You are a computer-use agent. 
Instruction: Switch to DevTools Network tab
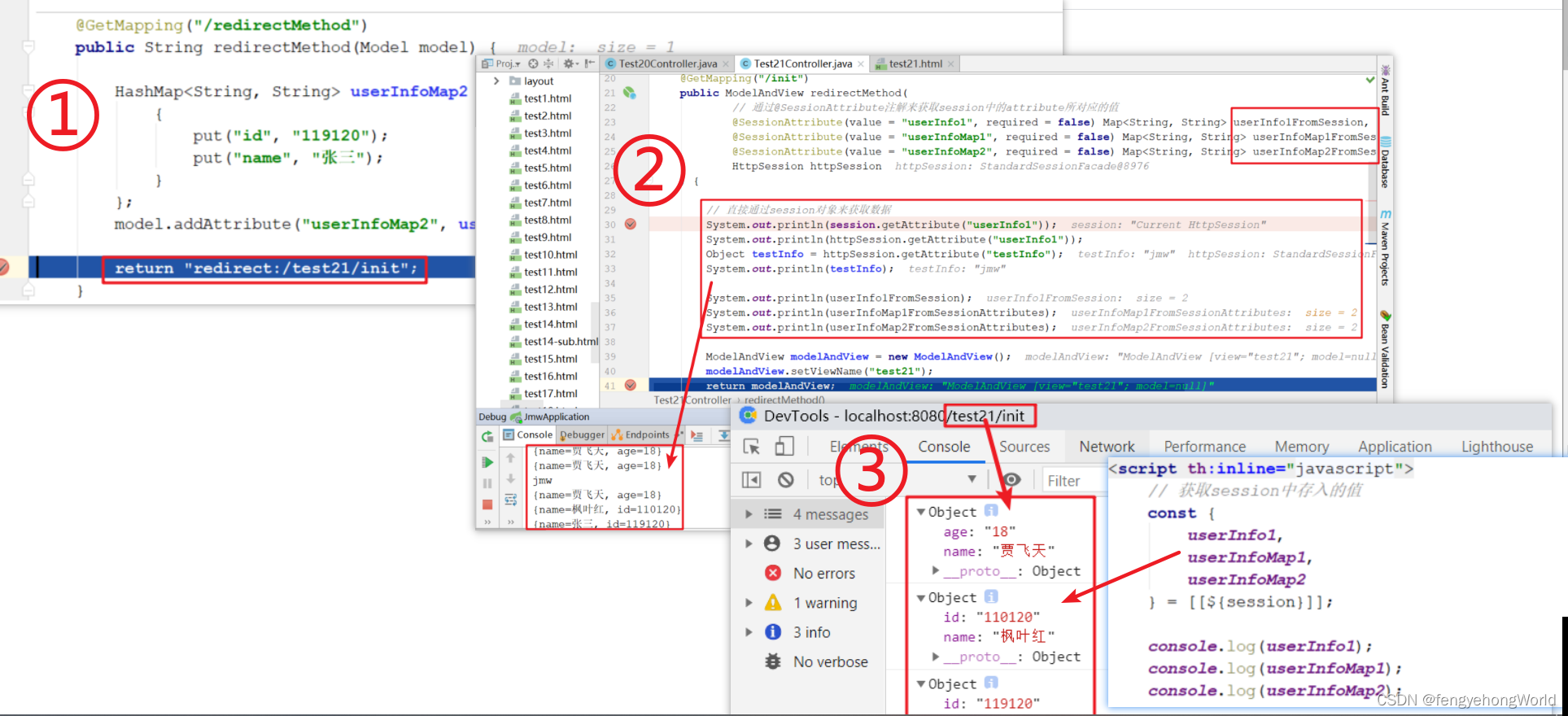pyautogui.click(x=1107, y=447)
